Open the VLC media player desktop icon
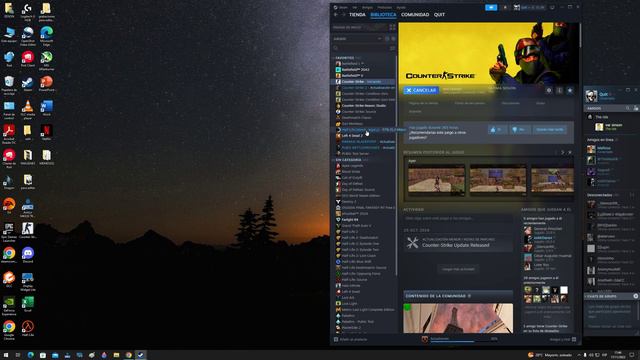 pos(27,109)
